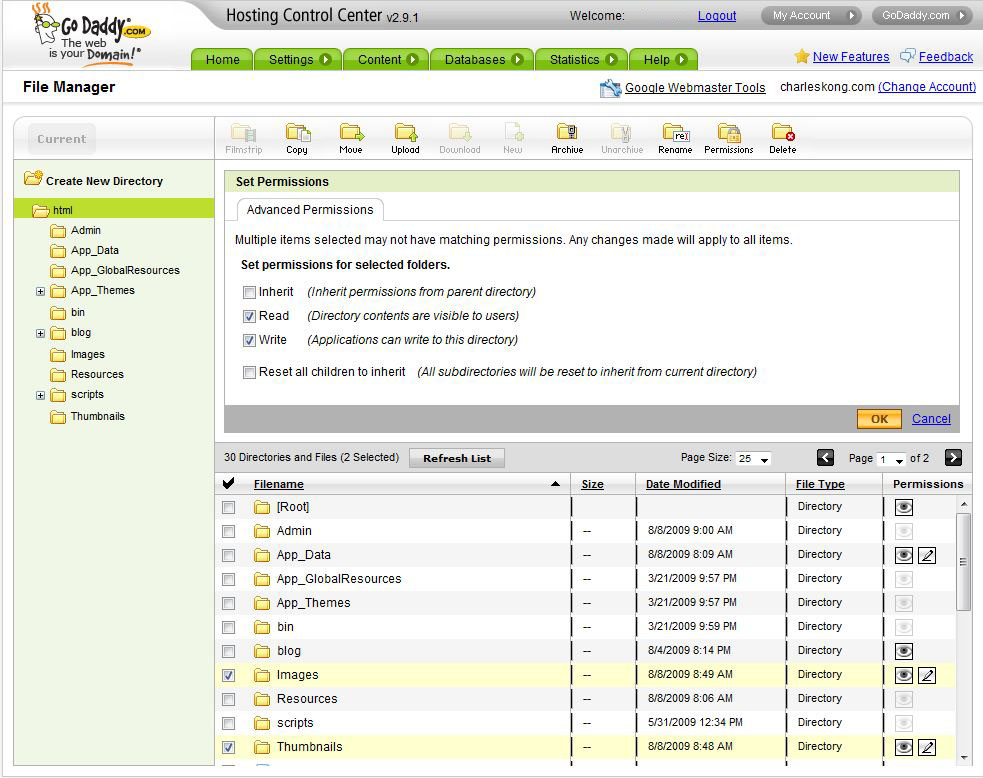Expand the App_Themes tree node
The width and height of the screenshot is (983, 778).
tap(40, 292)
